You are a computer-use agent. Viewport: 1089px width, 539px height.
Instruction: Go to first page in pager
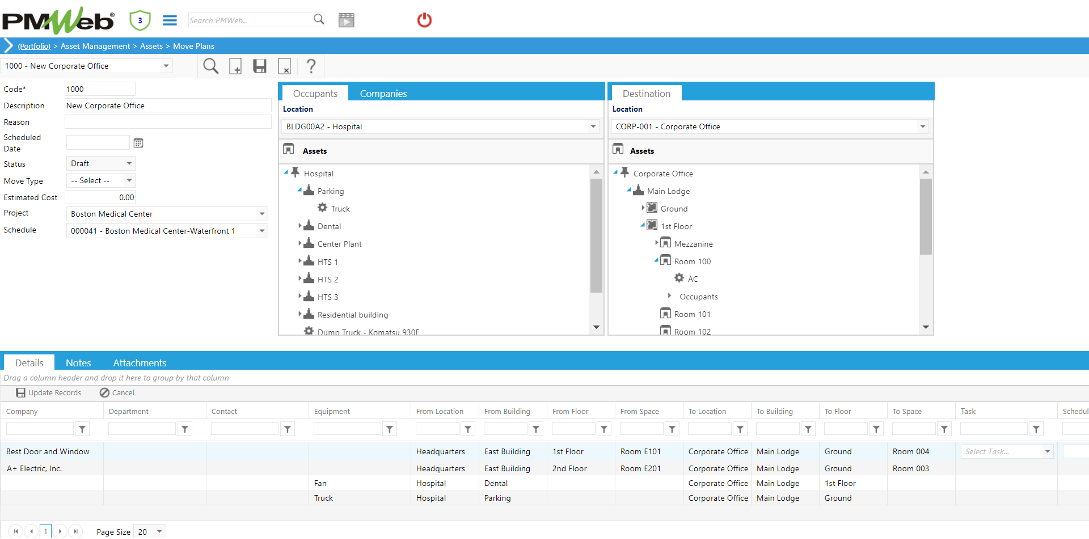(16, 531)
